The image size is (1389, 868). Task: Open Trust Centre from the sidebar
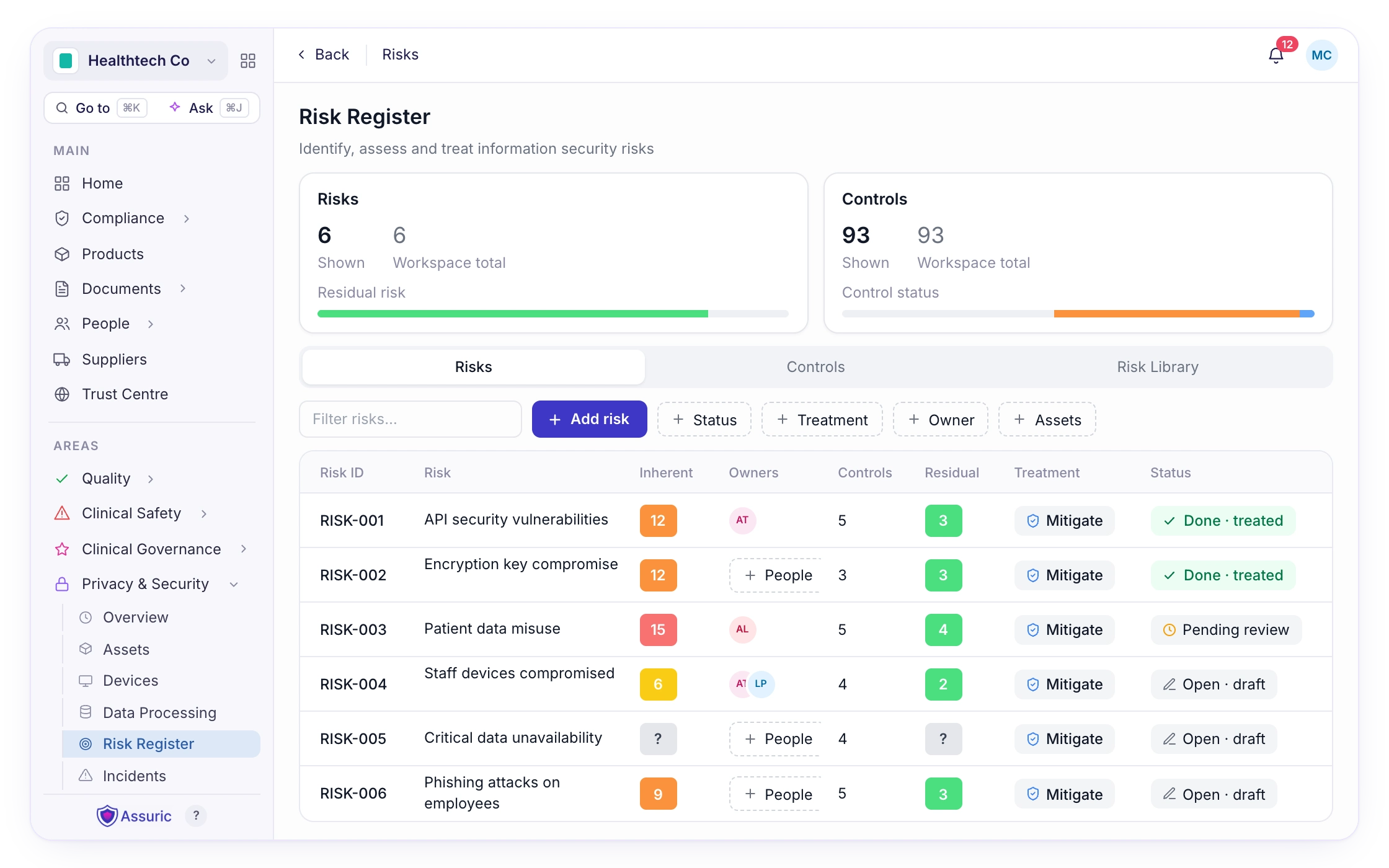[152, 394]
